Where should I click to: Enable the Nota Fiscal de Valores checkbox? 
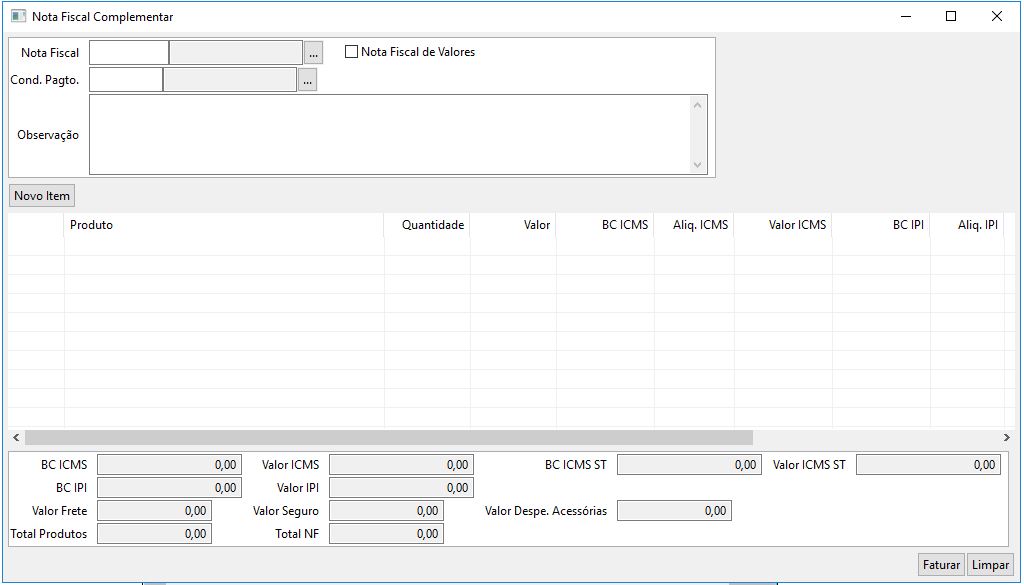pos(351,52)
